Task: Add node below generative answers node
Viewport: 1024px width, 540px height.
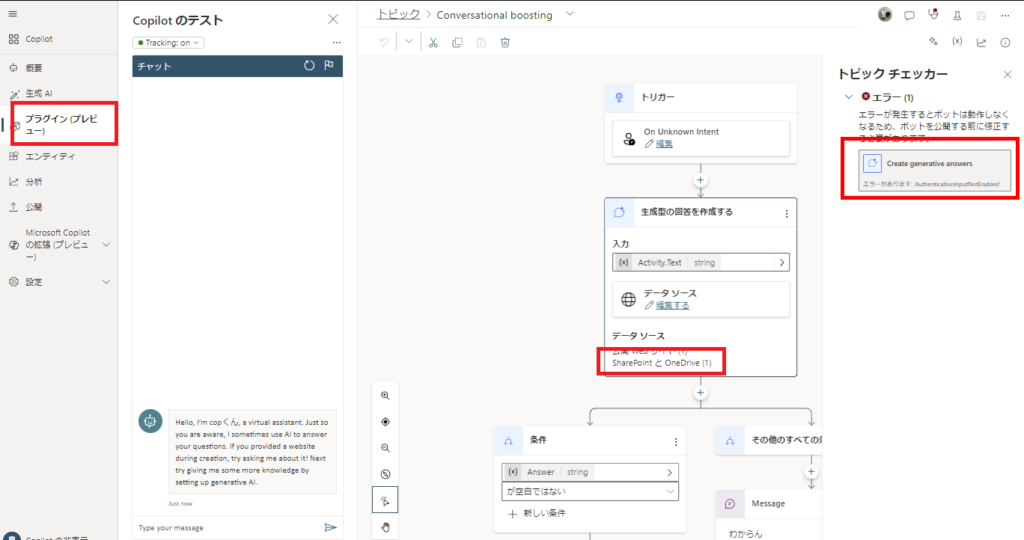Action: [700, 392]
